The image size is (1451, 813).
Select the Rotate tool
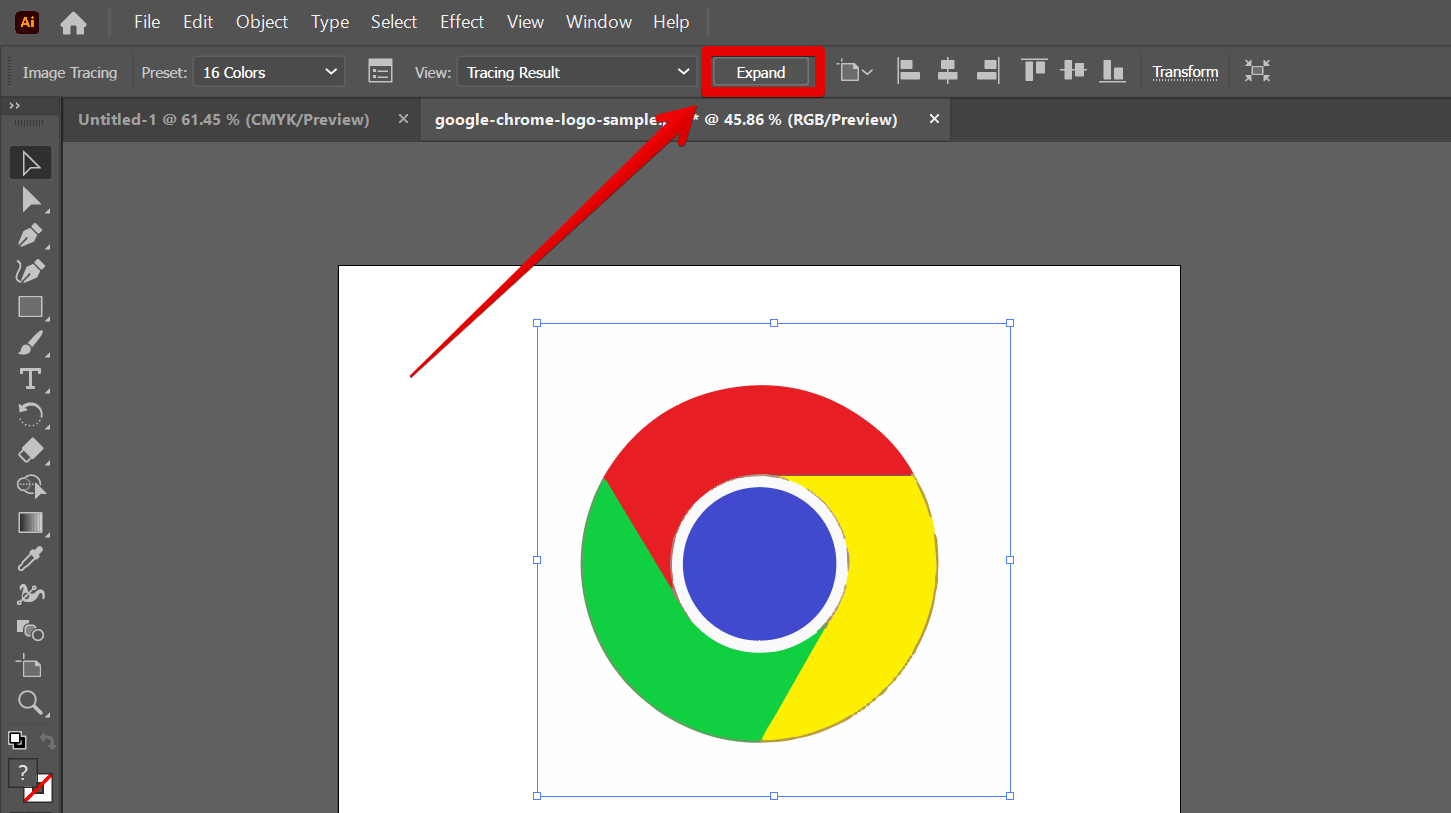30,414
